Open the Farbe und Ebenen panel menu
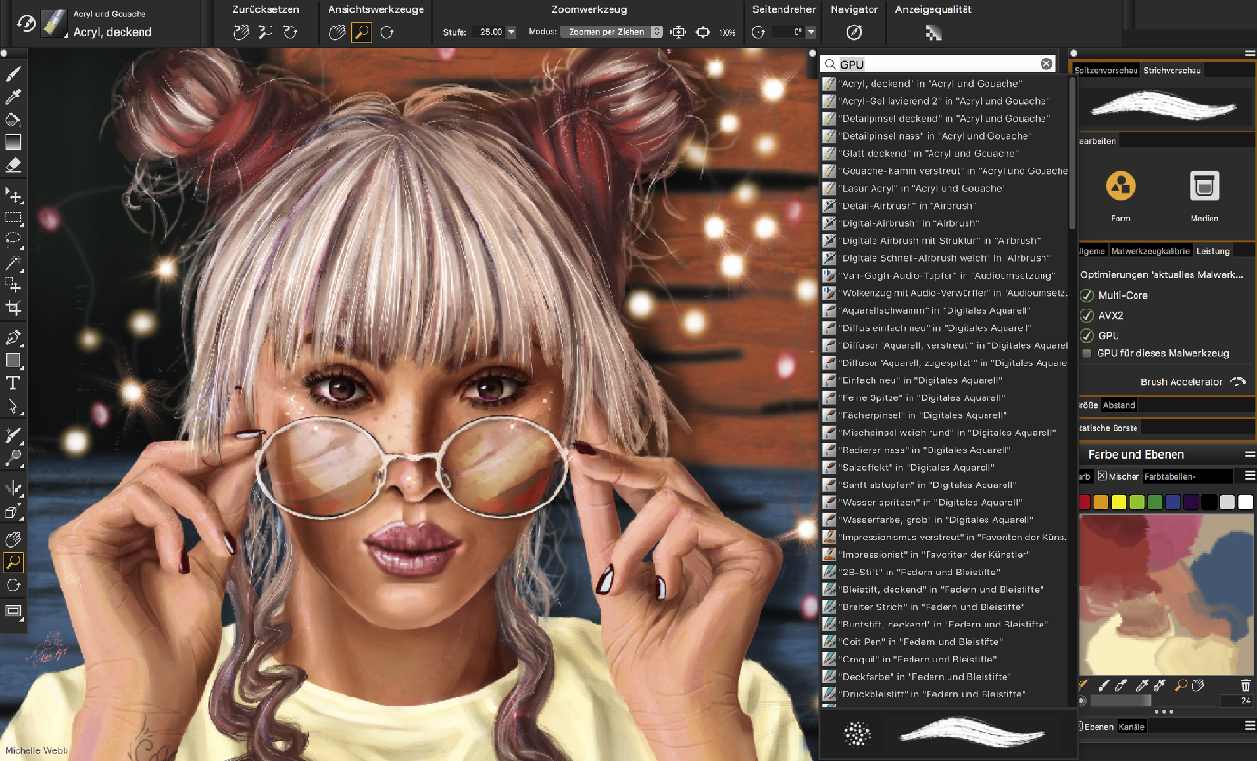The image size is (1257, 761). click(1249, 454)
